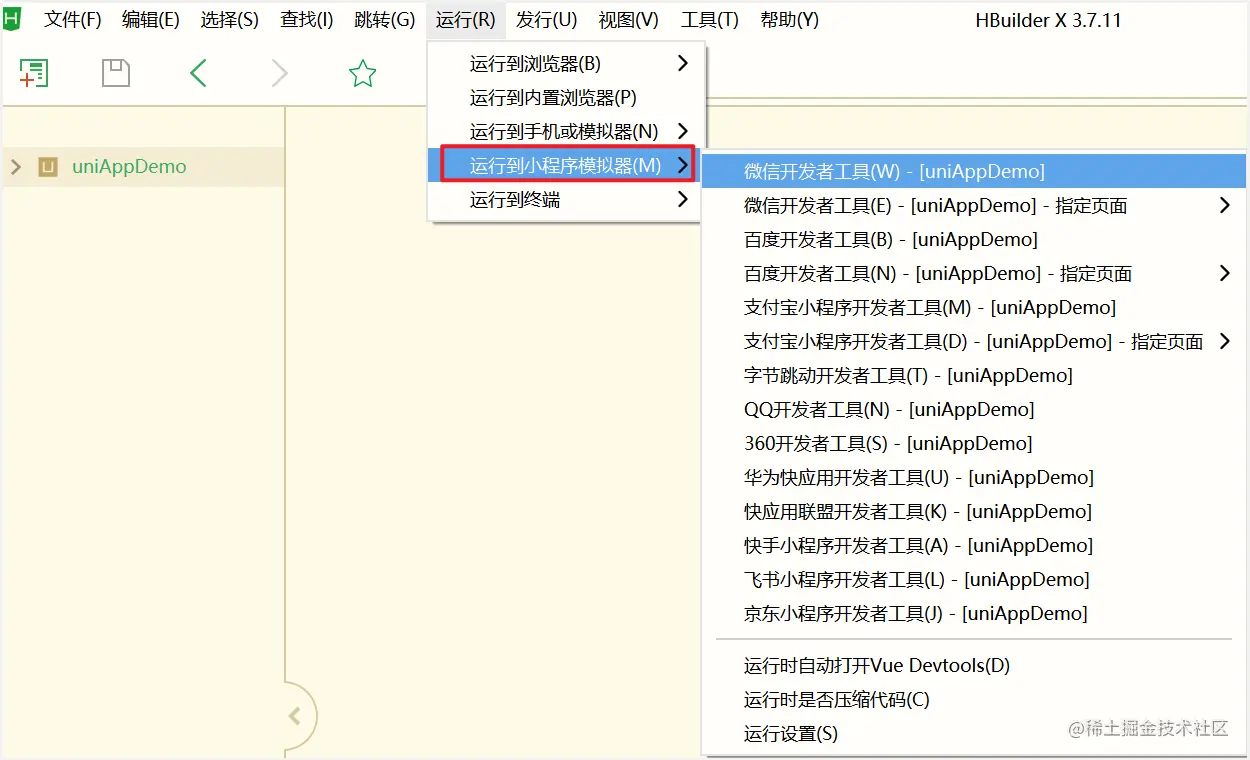
Task: Expand the 运行到浏览器(B) submenu arrow
Action: pos(683,64)
